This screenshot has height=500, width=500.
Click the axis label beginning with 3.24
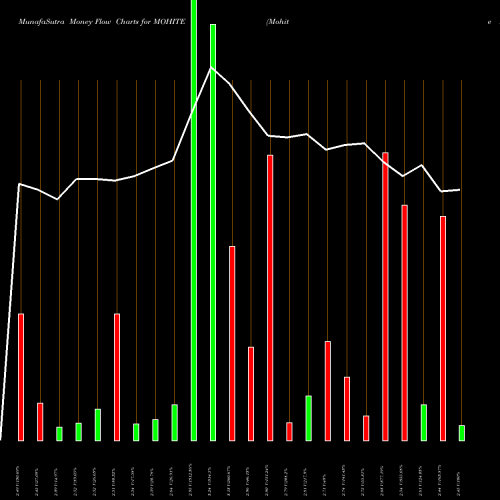209,482
